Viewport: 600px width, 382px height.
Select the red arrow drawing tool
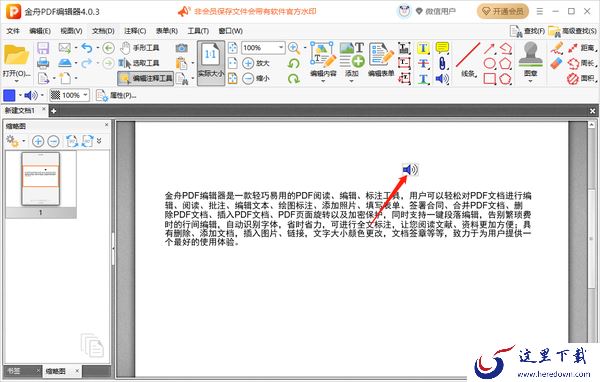click(489, 48)
